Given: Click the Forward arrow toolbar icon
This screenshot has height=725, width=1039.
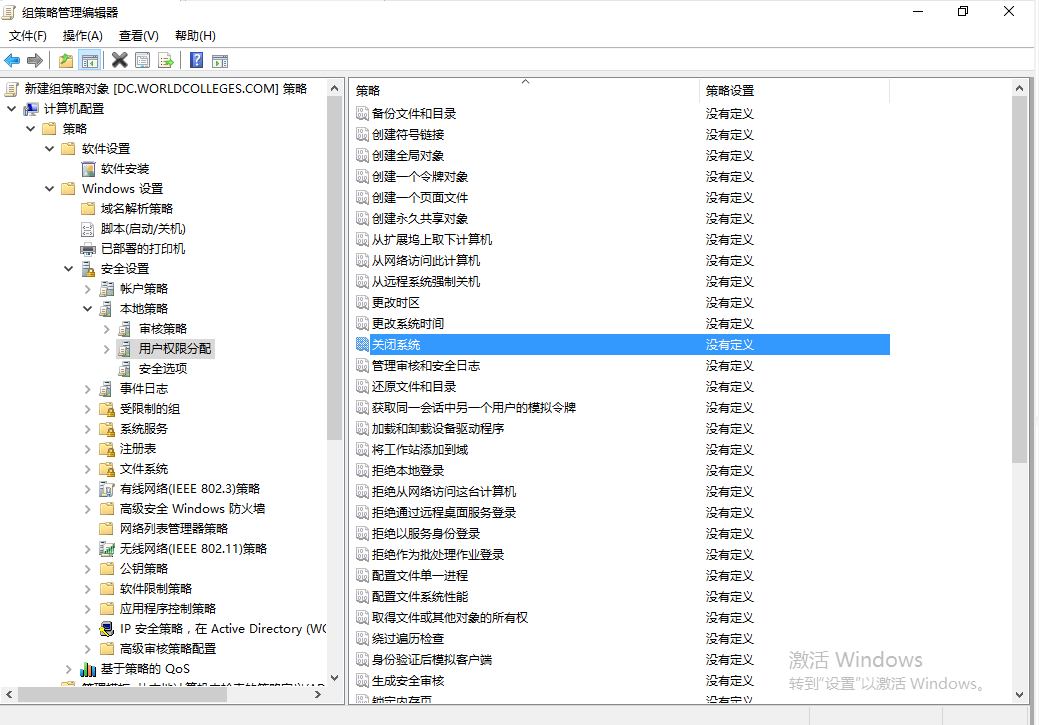Looking at the screenshot, I should point(34,61).
